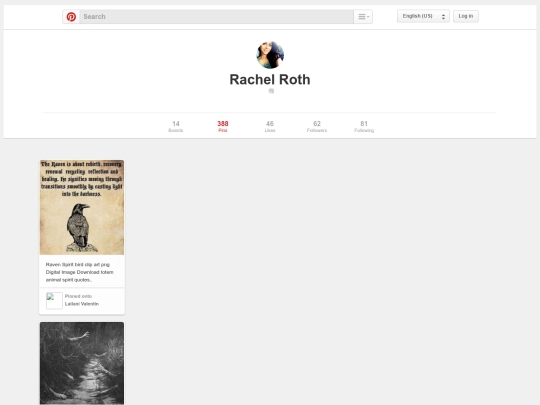Switch to the 62 Followers tab
This screenshot has height=405, width=540.
pyautogui.click(x=317, y=126)
